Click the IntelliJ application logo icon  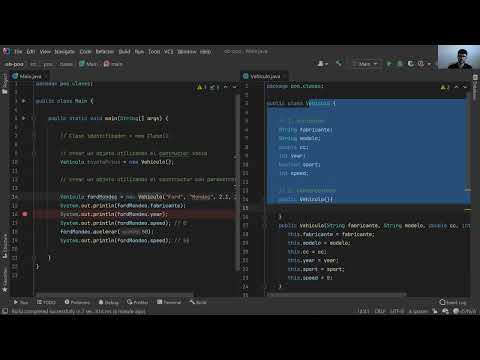point(6,51)
